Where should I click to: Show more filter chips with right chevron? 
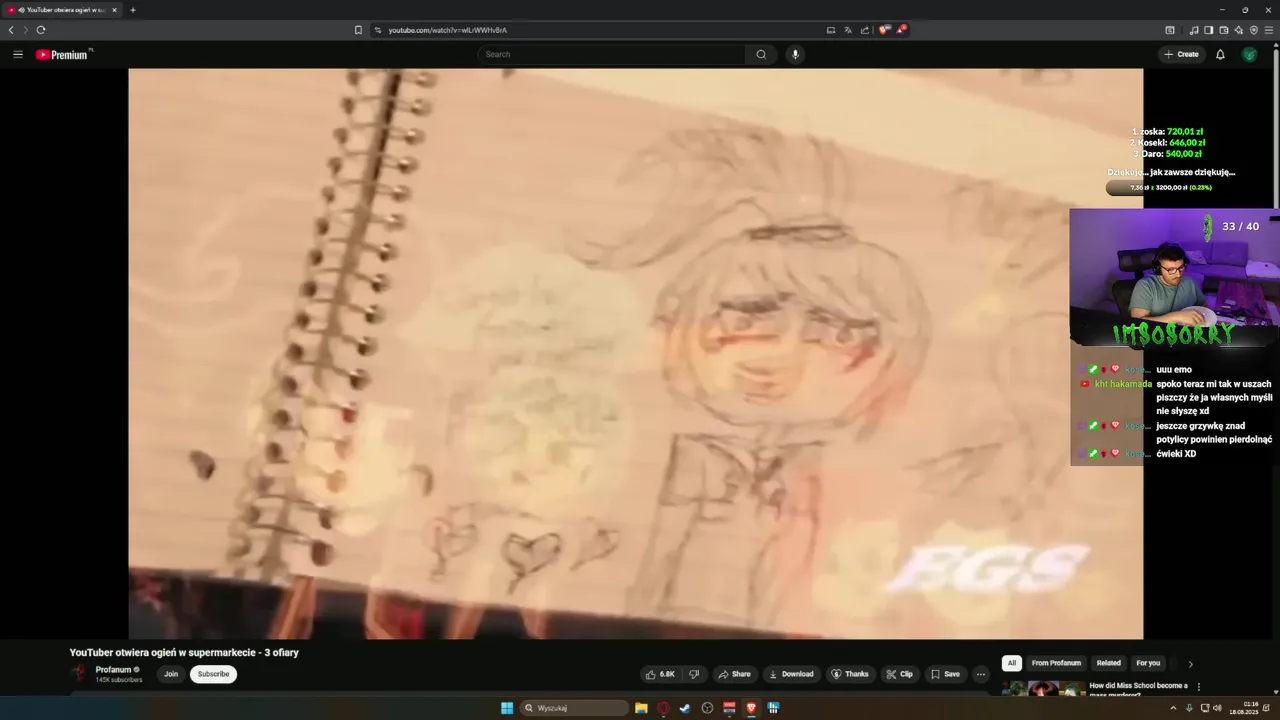1190,663
